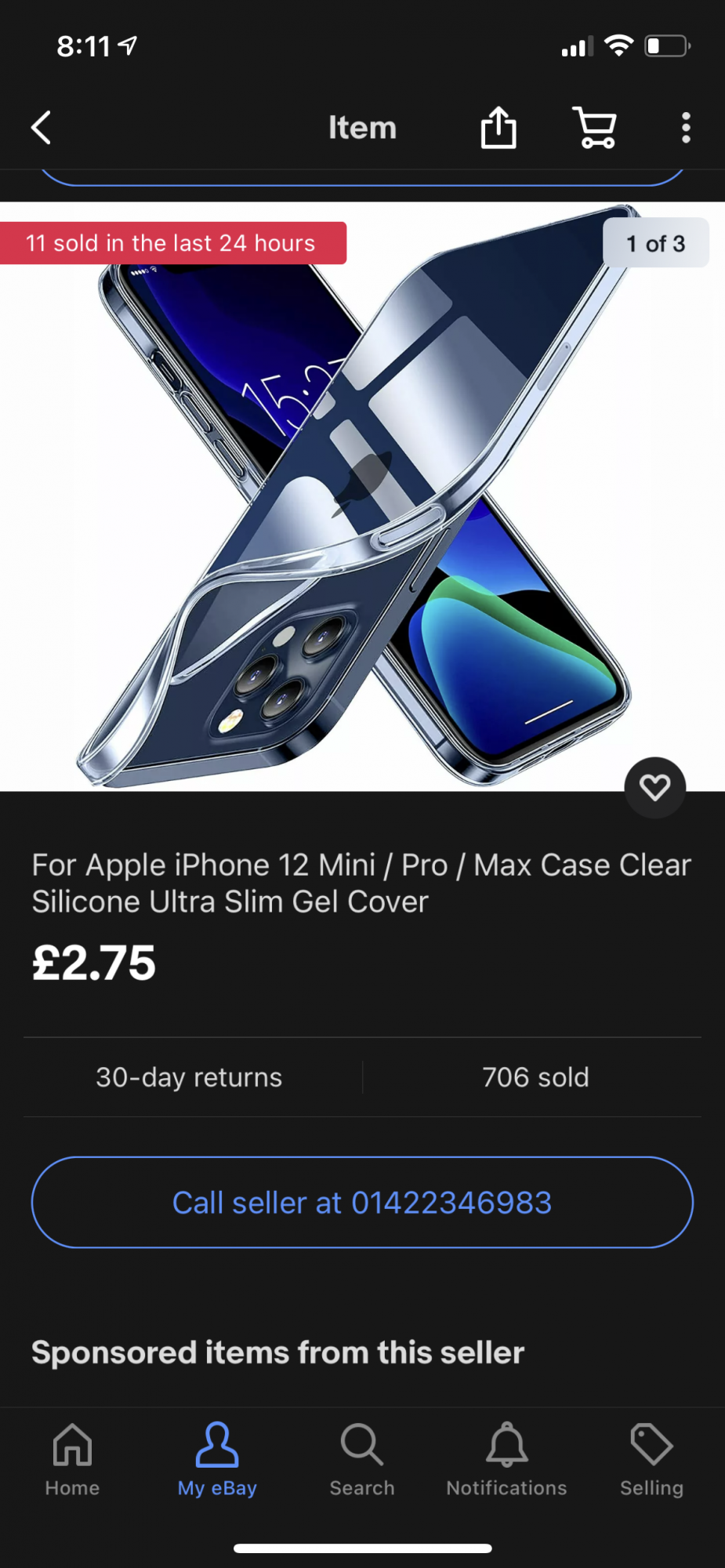Tap Sponsored items from this seller heading
The image size is (725, 1568).
[278, 1352]
